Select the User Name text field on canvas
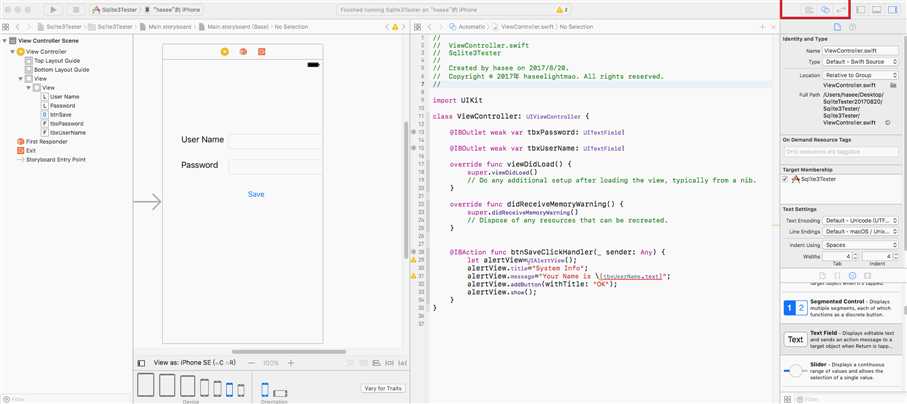Image resolution: width=907 pixels, height=404 pixels. [275, 141]
